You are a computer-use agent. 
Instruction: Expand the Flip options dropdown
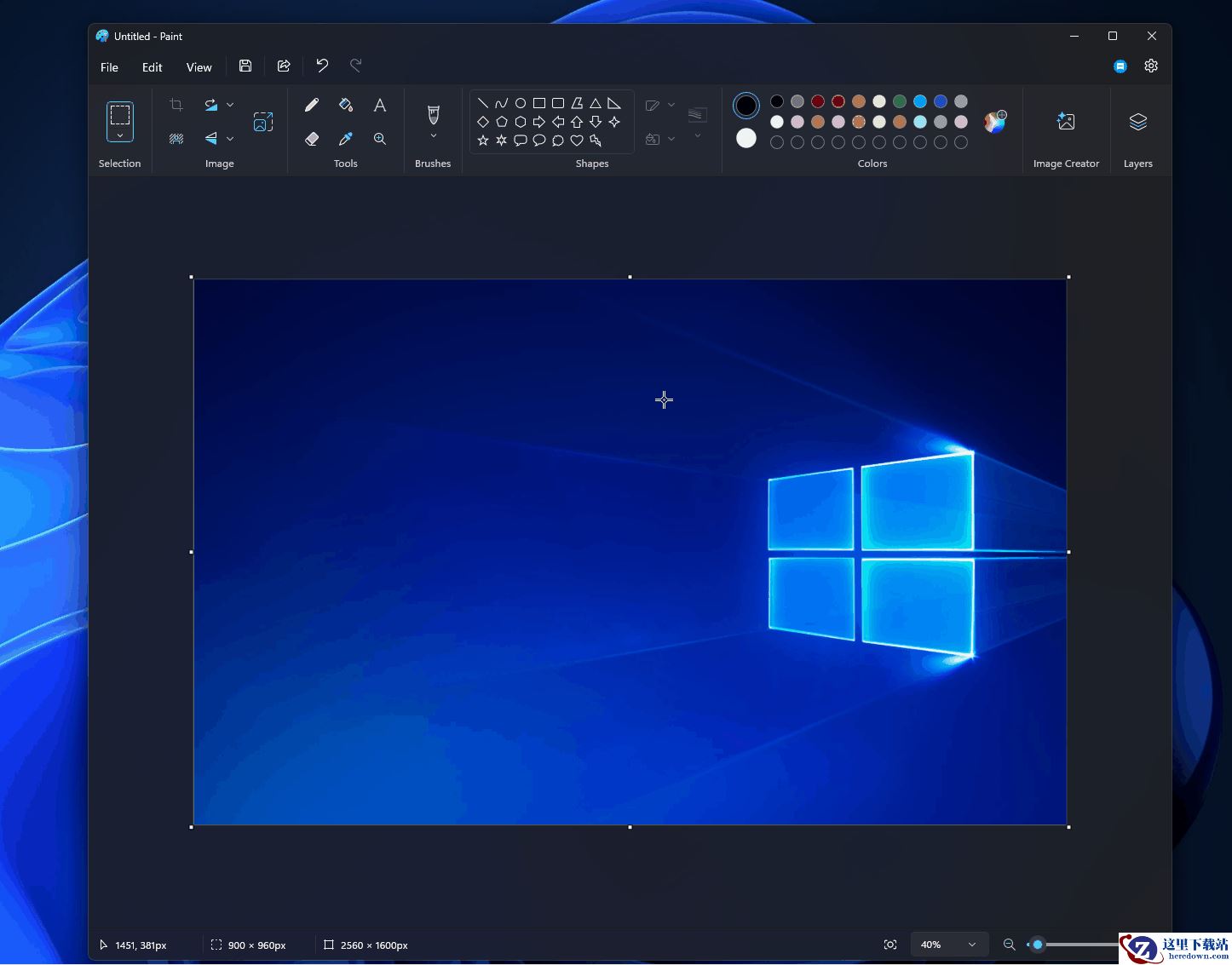tap(230, 138)
